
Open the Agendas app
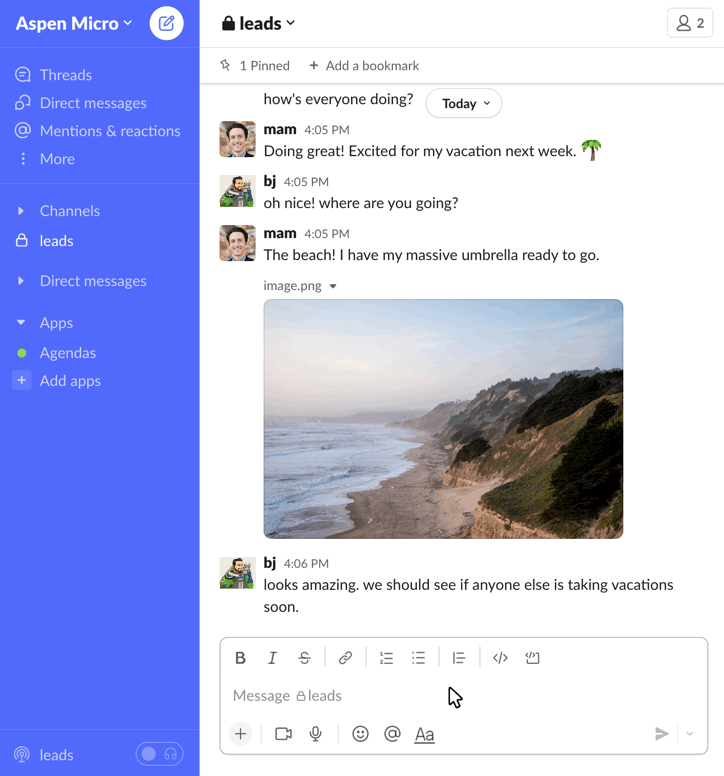click(68, 353)
